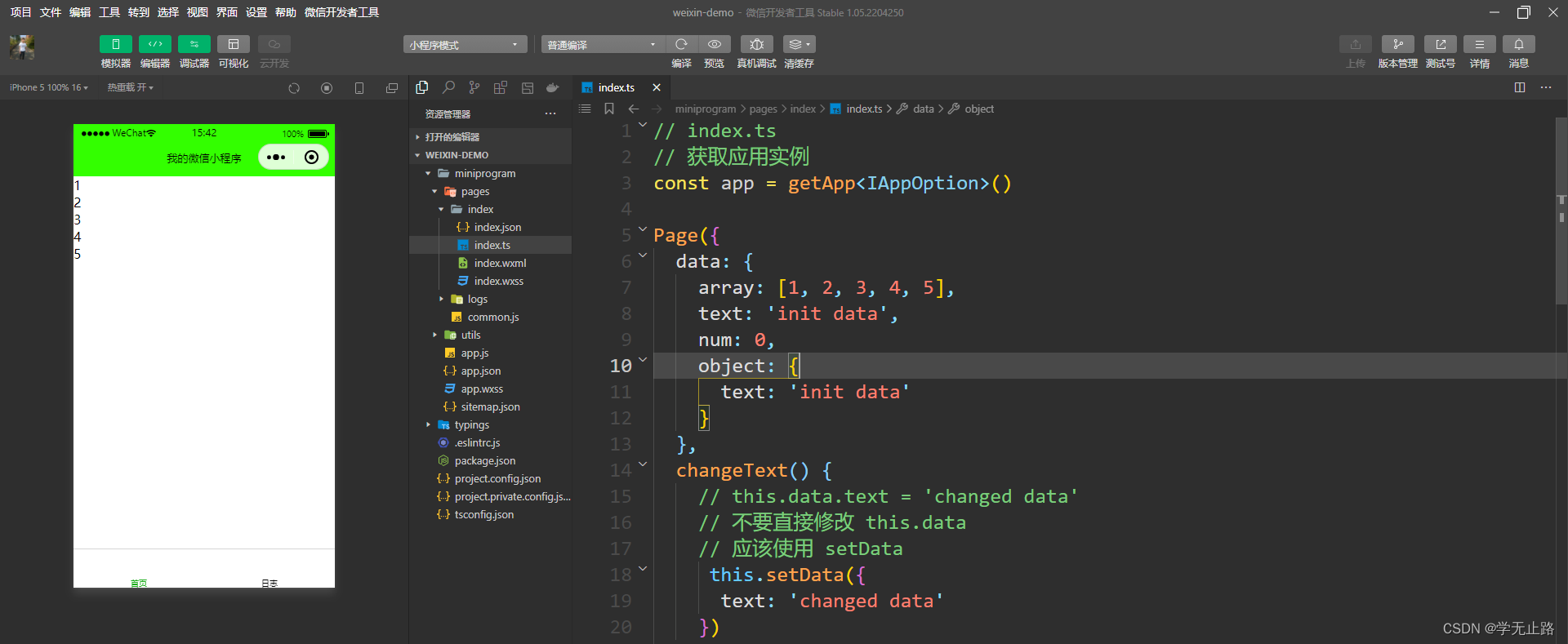
Task: Close the index.ts tab
Action: (x=657, y=87)
